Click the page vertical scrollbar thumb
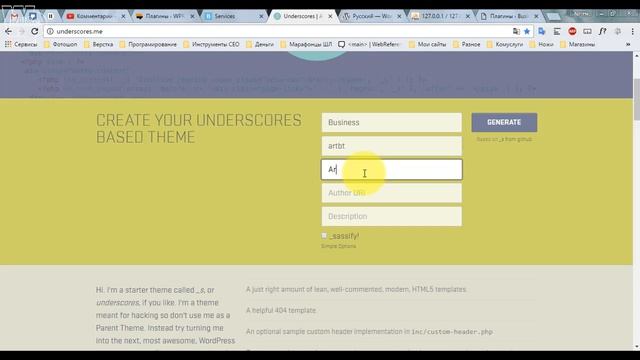 coord(636,99)
